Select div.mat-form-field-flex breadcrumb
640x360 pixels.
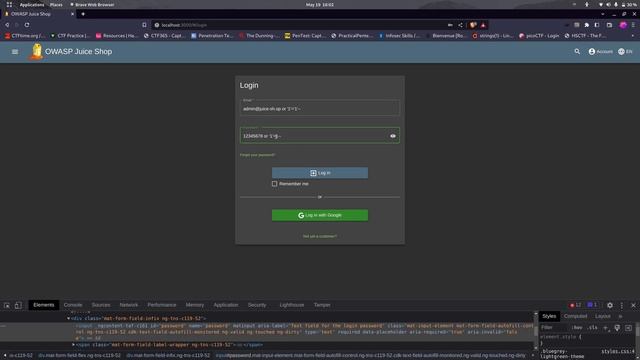80,356
